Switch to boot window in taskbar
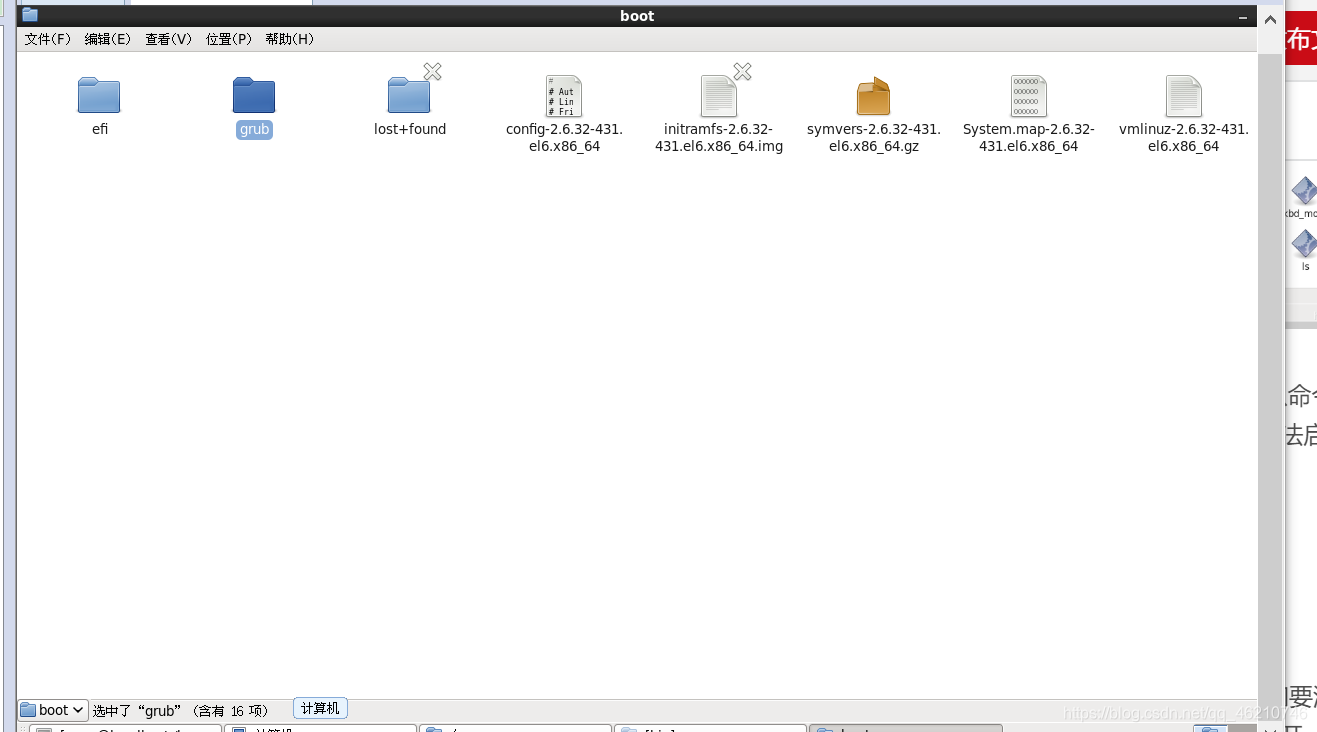Screen dimensions: 1317x732 coord(905,728)
